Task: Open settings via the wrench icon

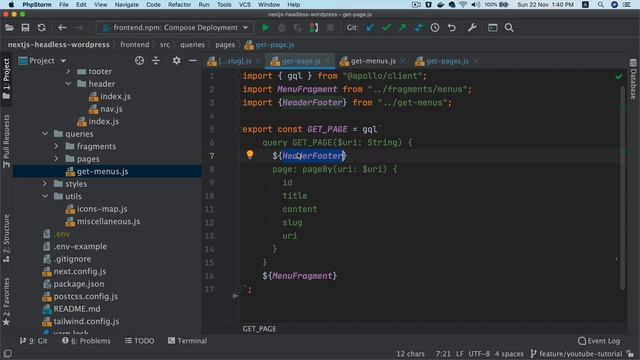Action: 472,28
